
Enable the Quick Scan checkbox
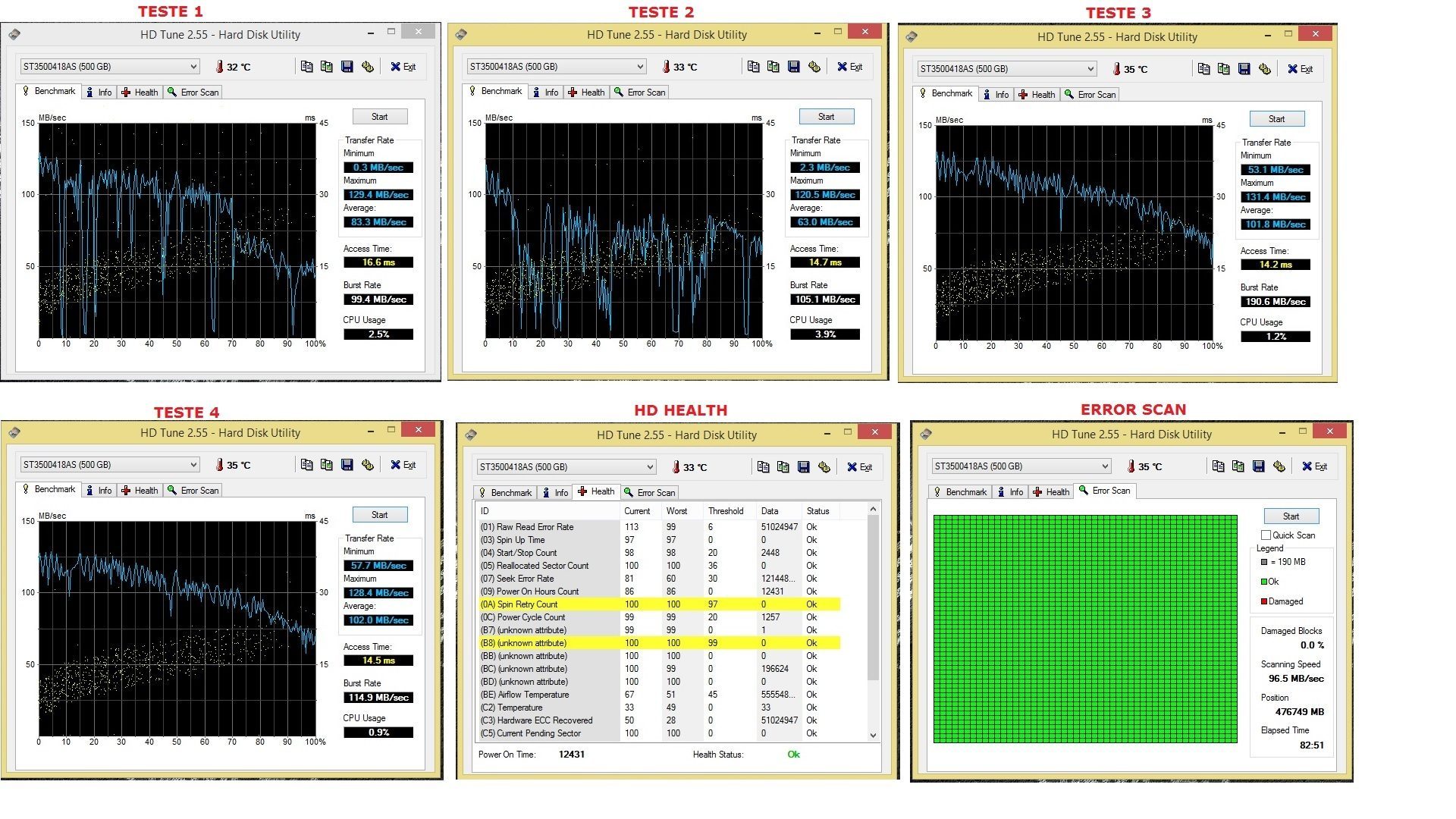[x=1266, y=535]
